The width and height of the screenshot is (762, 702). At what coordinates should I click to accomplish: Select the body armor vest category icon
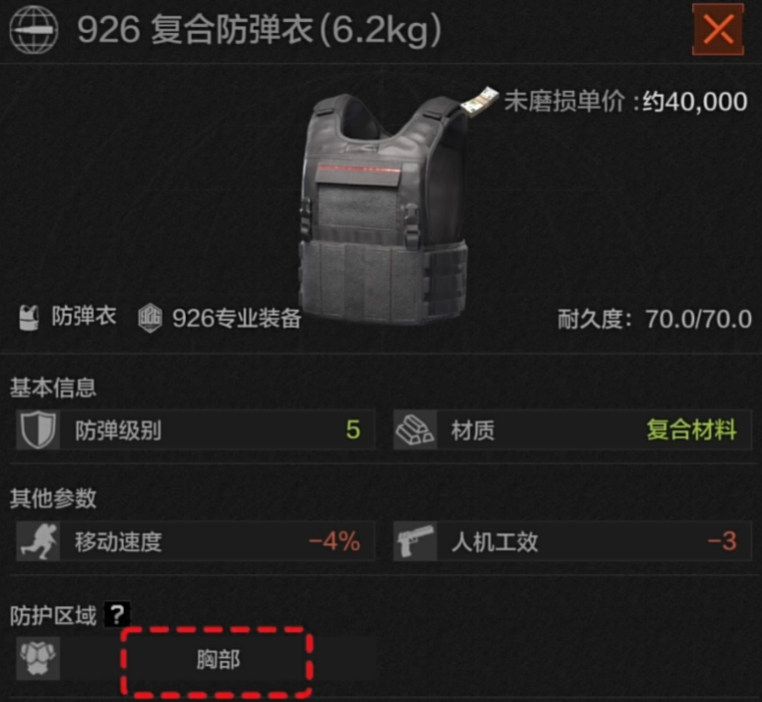[29, 318]
